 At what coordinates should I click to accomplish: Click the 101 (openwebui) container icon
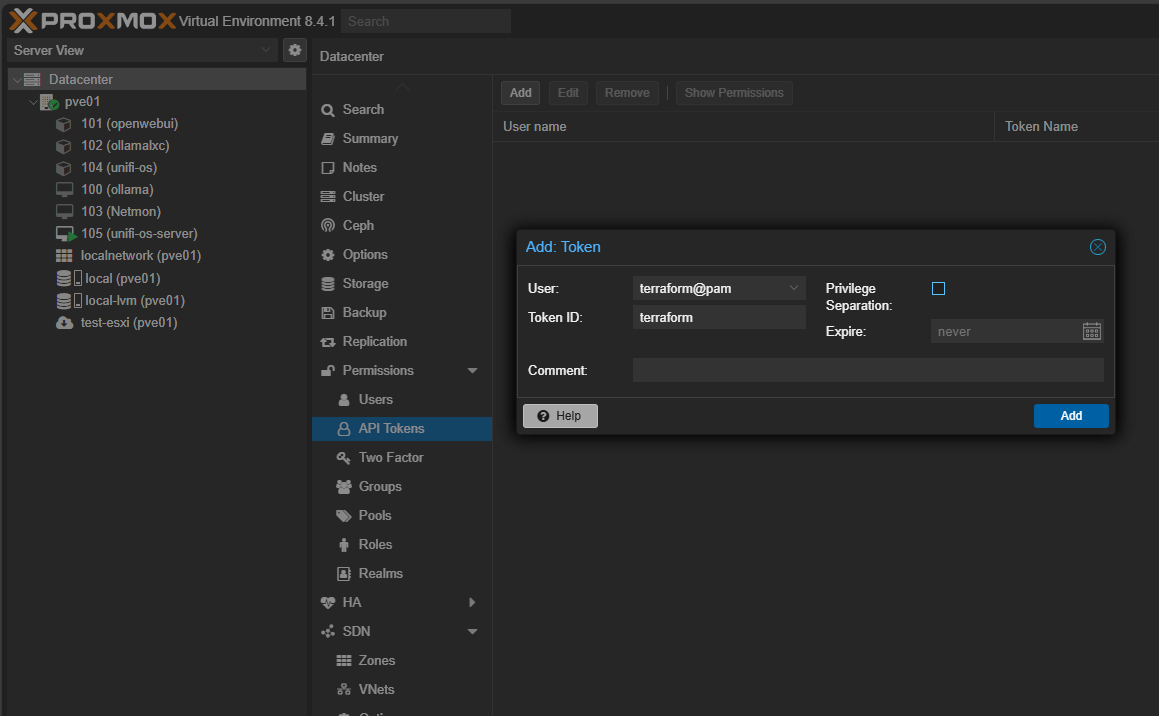point(64,124)
